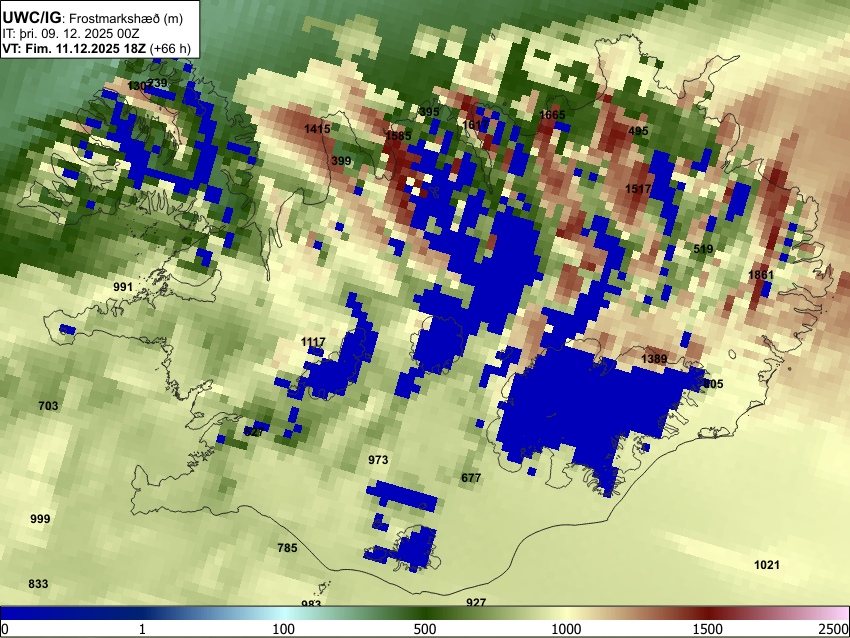The height and width of the screenshot is (638, 850).
Task: Click the map value 519
Action: [x=704, y=249]
